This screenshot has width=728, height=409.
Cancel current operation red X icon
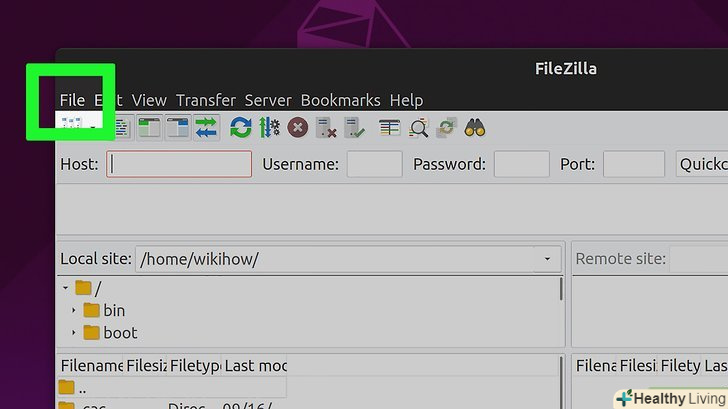[298, 128]
